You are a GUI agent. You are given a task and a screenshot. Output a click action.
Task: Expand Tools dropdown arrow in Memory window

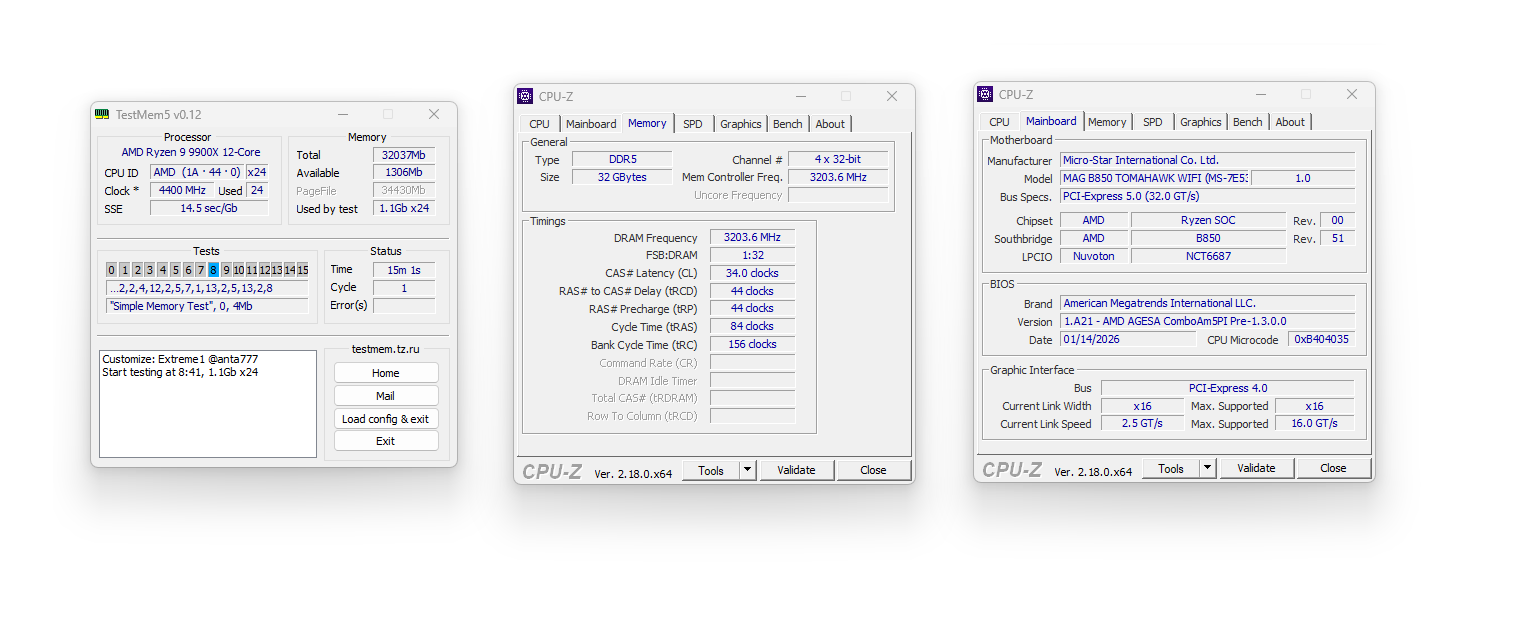coord(747,470)
